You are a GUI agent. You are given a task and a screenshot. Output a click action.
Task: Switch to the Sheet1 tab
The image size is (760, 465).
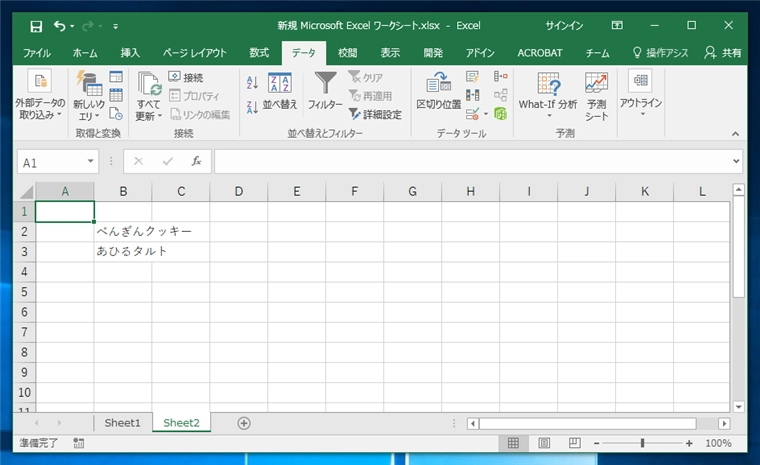[x=123, y=423]
